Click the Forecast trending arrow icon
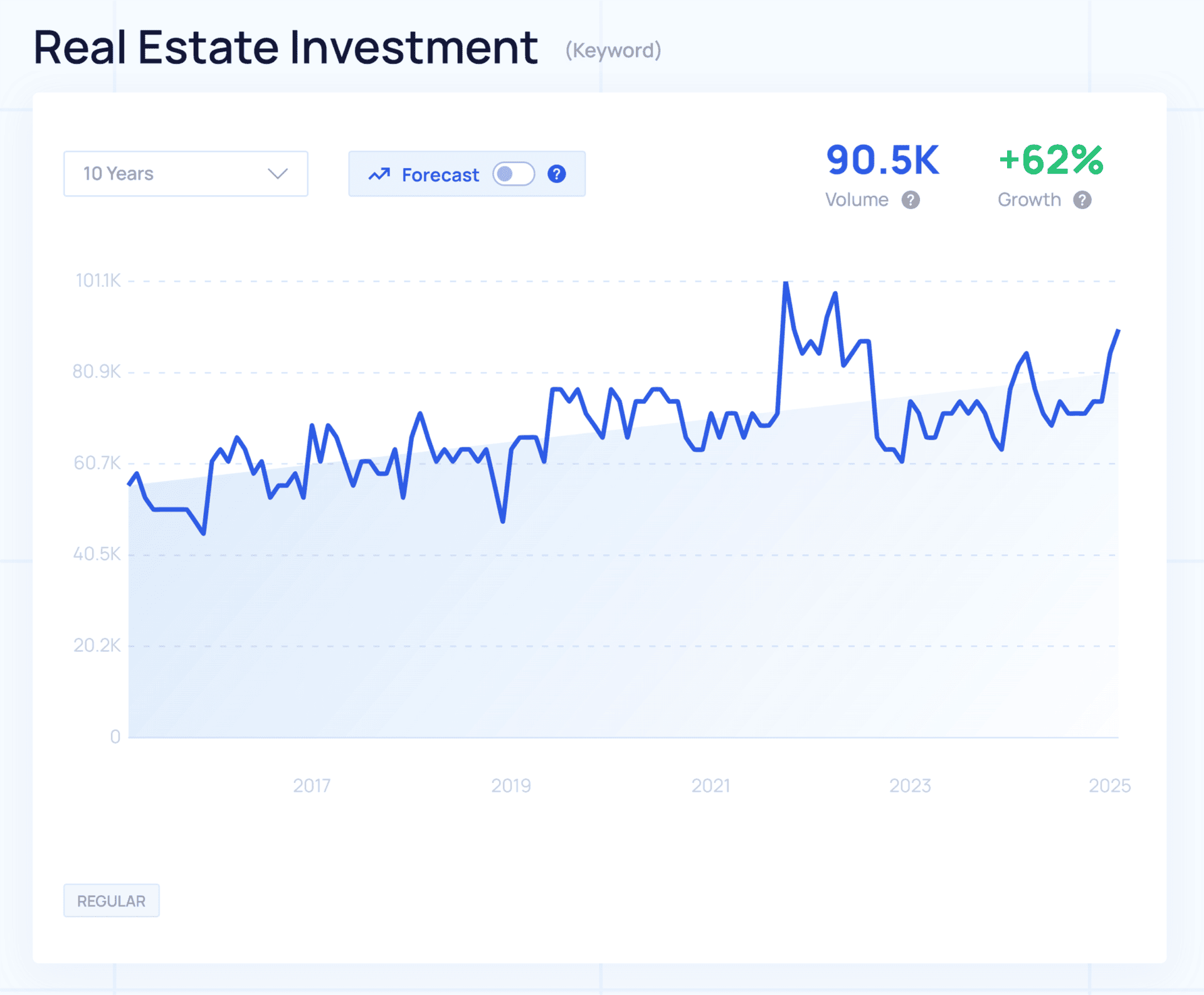The image size is (1204, 995). pos(379,174)
